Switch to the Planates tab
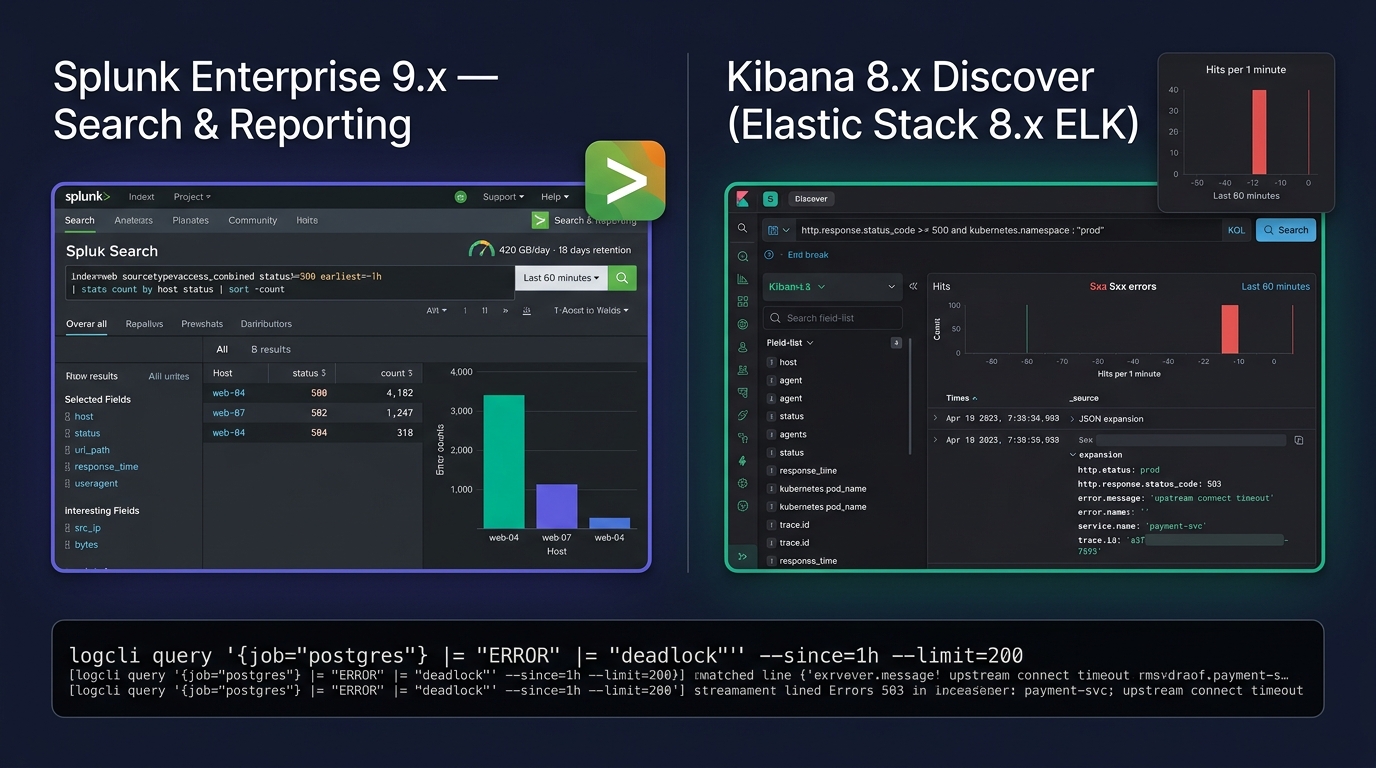Viewport: 1376px width, 768px height. tap(190, 220)
